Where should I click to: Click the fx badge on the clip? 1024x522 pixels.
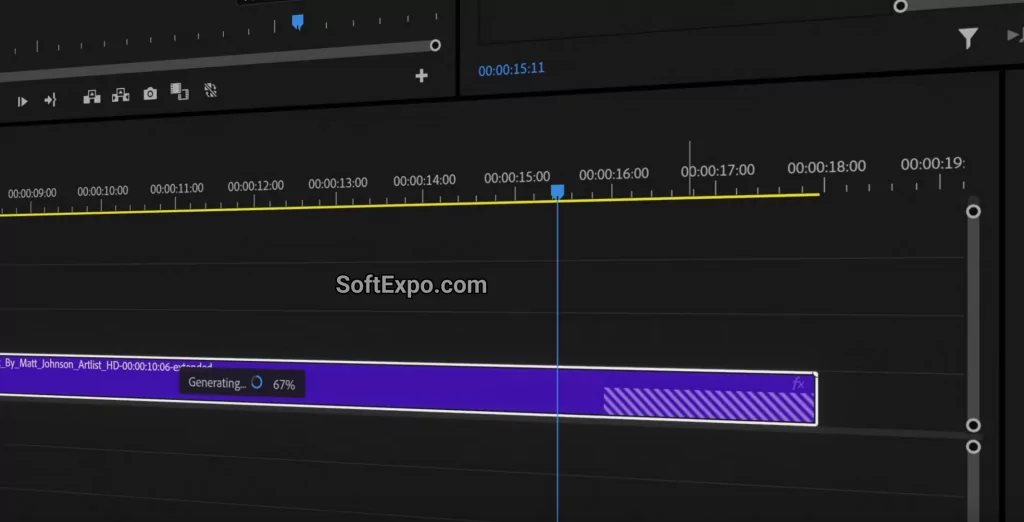coord(798,384)
